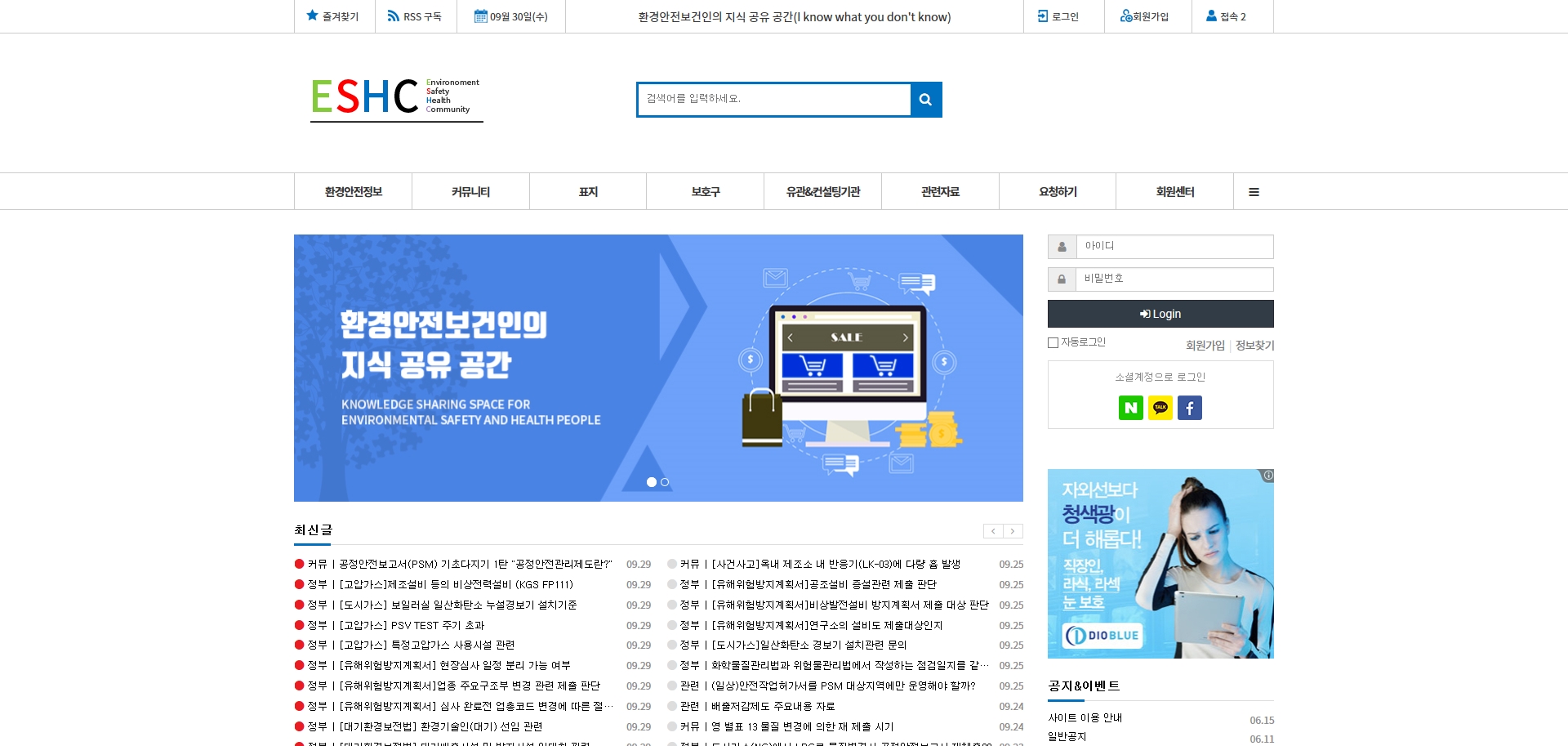
Task: Select the second carousel indicator dot
Action: (x=664, y=482)
